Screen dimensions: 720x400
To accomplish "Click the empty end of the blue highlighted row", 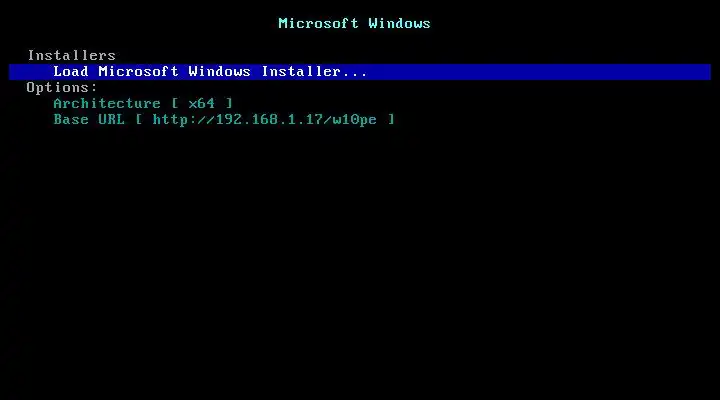I will pyautogui.click(x=539, y=72).
